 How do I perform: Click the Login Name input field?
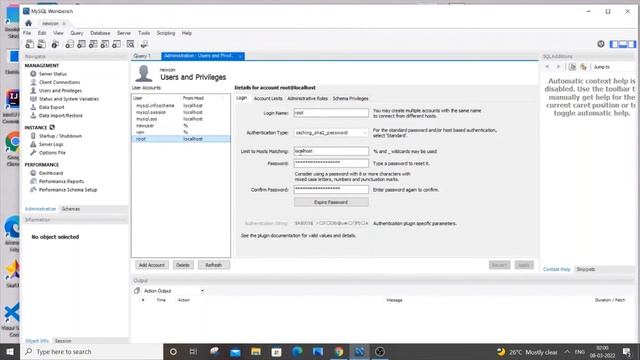[x=331, y=113]
